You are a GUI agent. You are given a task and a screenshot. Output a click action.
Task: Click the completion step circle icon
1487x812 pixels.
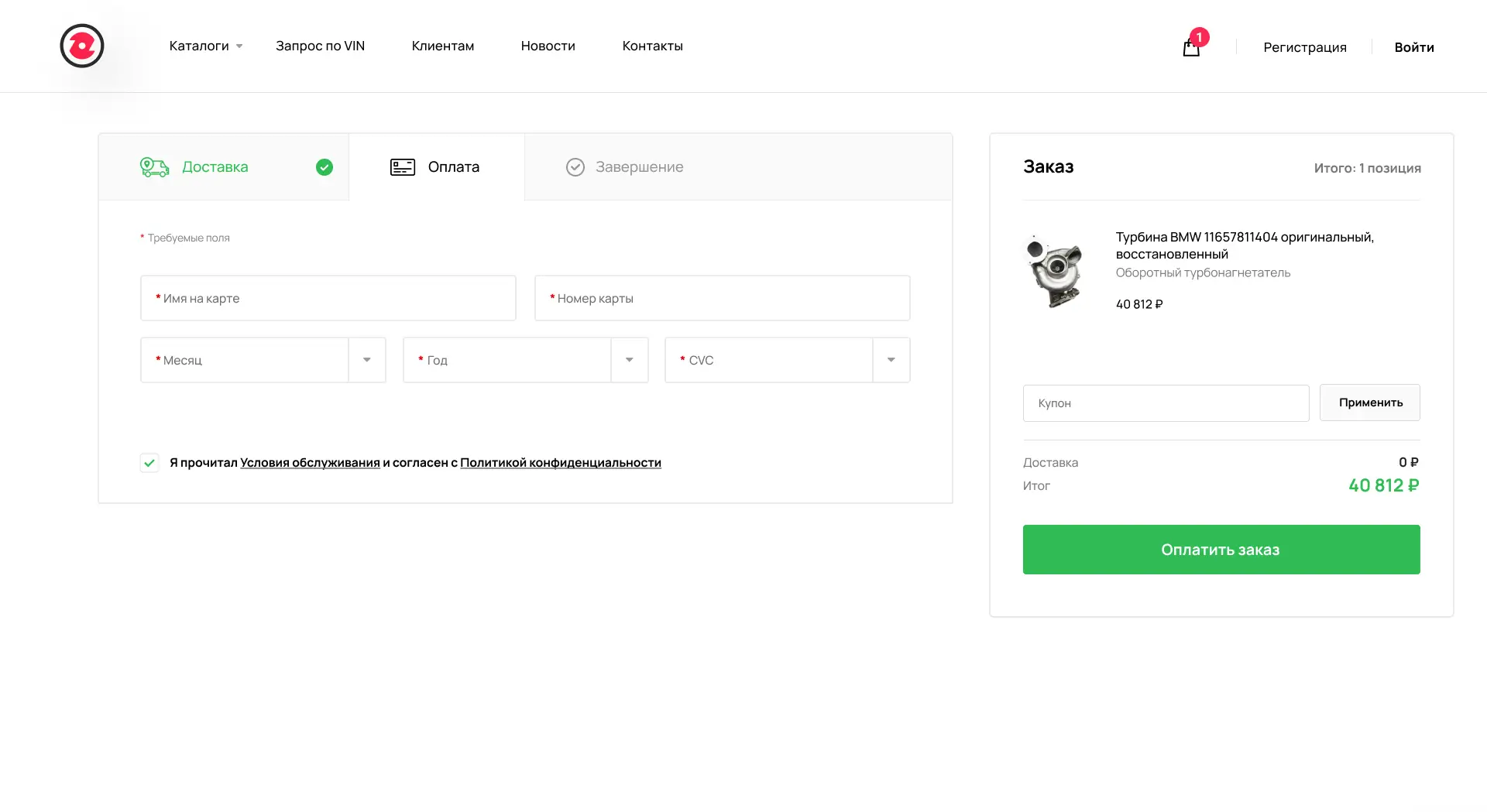pos(575,167)
